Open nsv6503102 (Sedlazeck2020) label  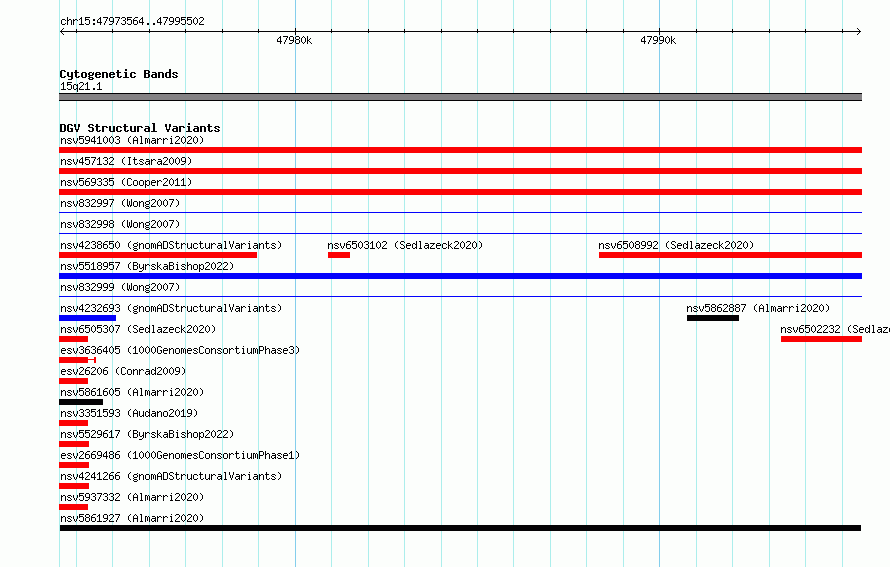405,245
